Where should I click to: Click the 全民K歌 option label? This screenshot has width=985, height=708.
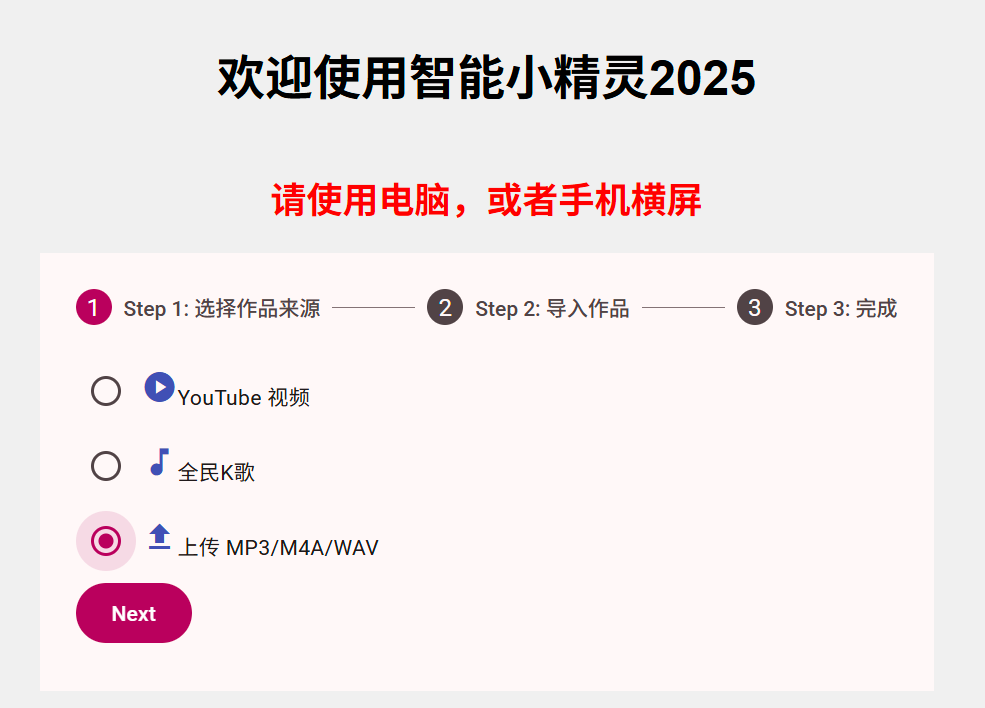click(x=217, y=473)
